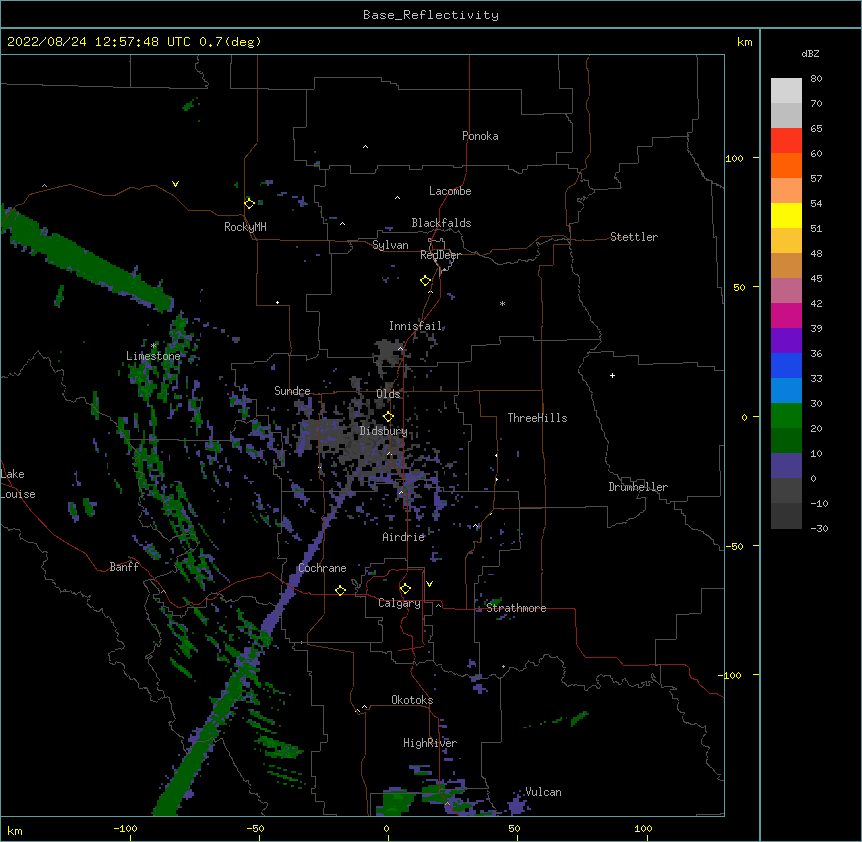862x842 pixels.
Task: Select the yellow diamond marker near Cochrane
Action: click(340, 590)
